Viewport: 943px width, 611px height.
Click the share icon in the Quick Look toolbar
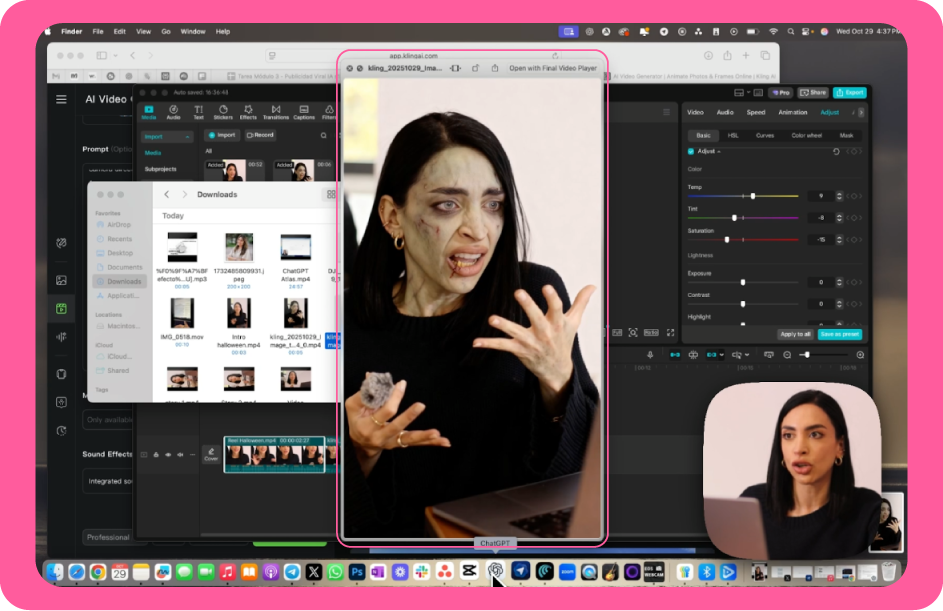495,68
